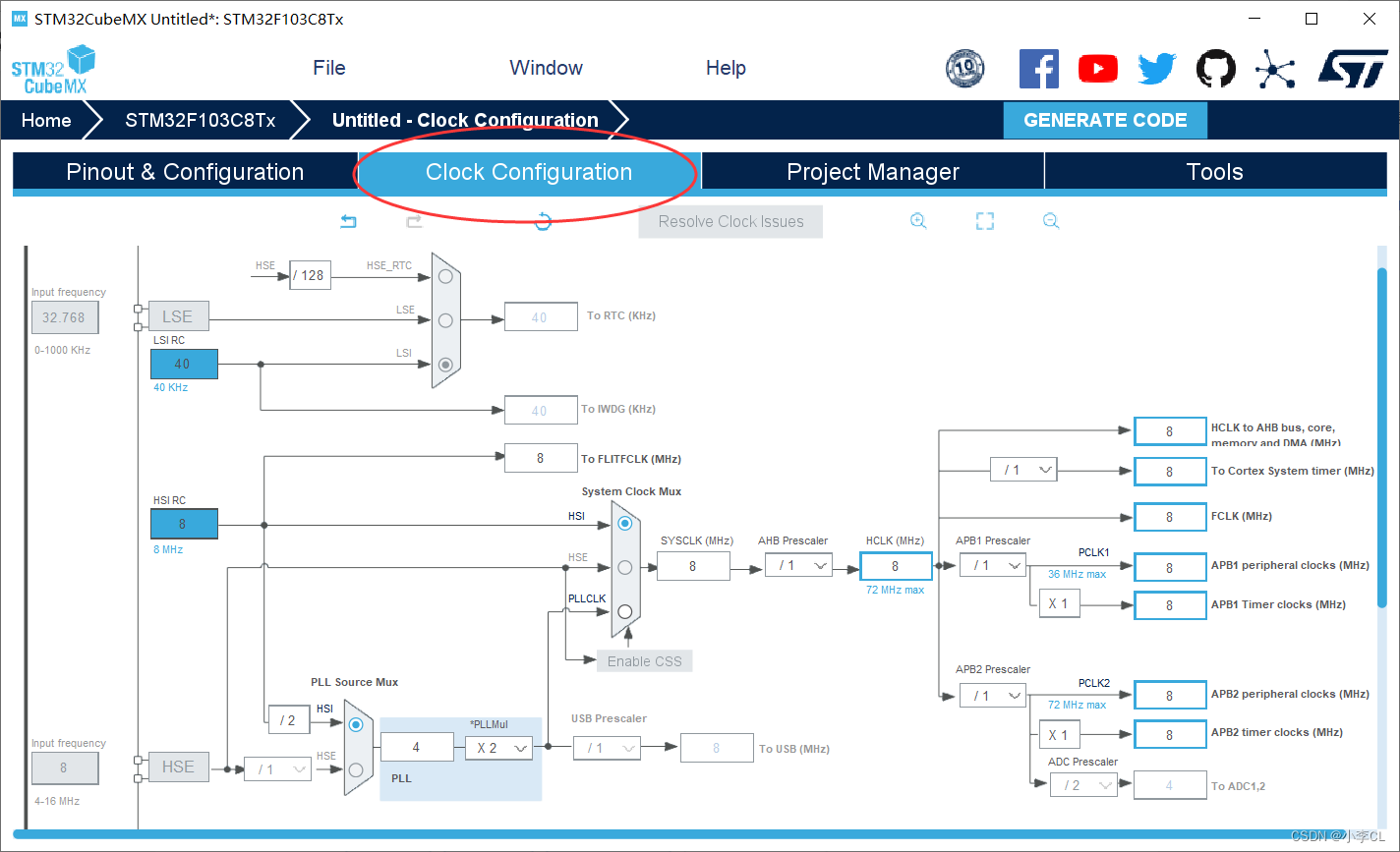Click the LSE input frequency 32.768 field

click(64, 317)
